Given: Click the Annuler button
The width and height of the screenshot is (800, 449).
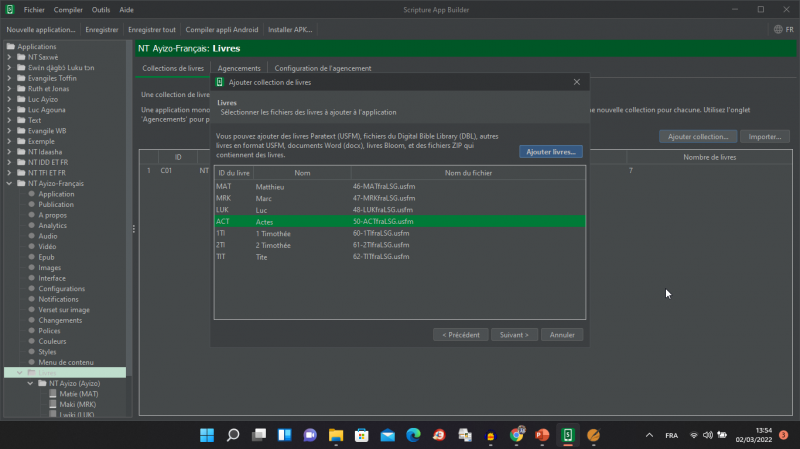Looking at the screenshot, I should coord(561,334).
